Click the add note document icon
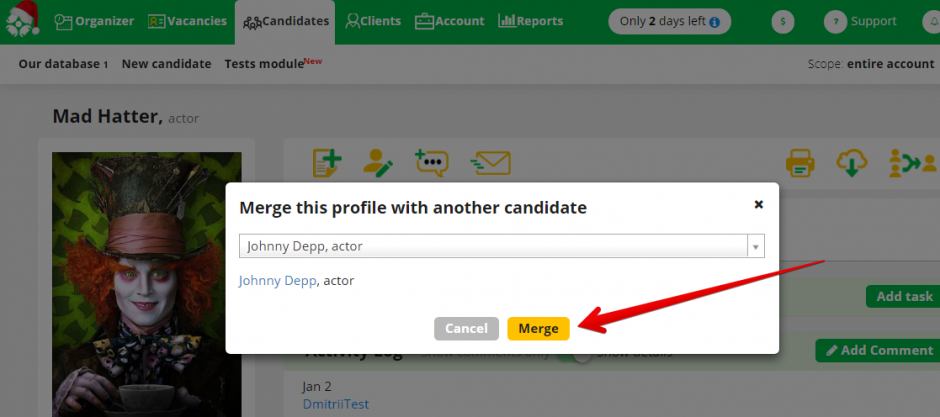This screenshot has width=940, height=417. [x=327, y=162]
